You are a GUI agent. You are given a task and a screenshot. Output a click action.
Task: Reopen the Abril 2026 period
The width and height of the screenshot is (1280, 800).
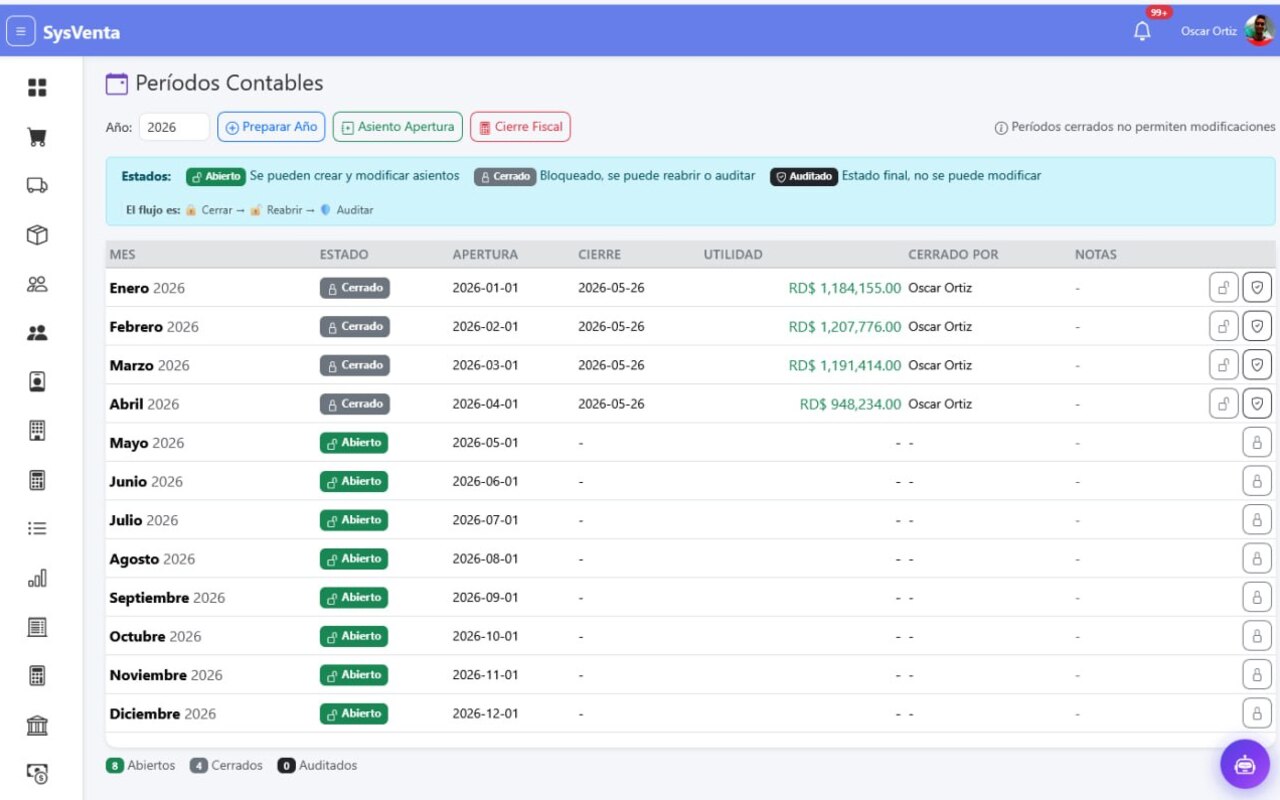(x=1224, y=404)
